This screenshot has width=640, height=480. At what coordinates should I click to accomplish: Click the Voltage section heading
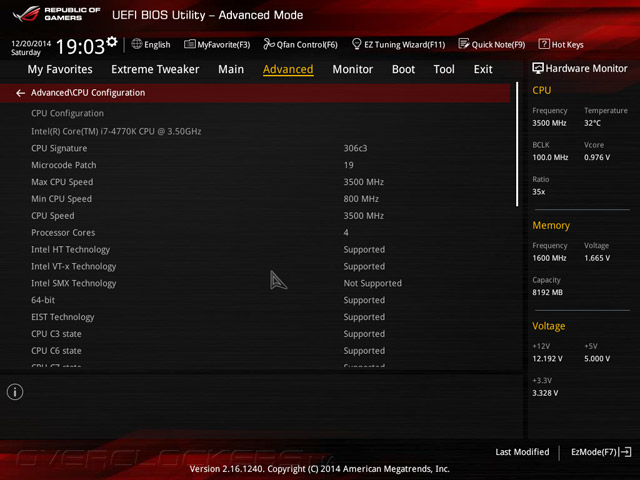tap(549, 326)
